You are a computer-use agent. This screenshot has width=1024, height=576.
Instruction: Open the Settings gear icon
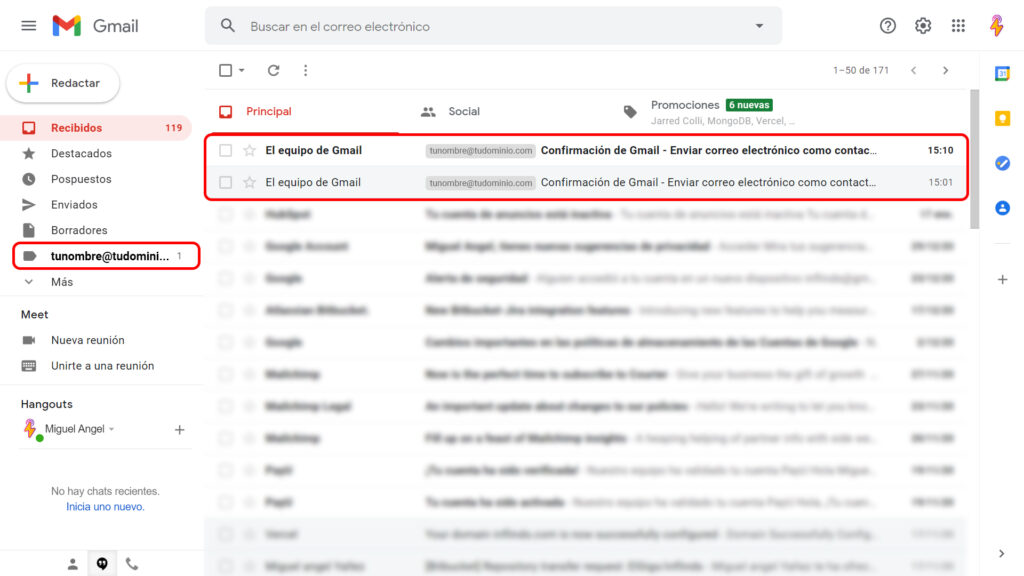[x=923, y=25]
